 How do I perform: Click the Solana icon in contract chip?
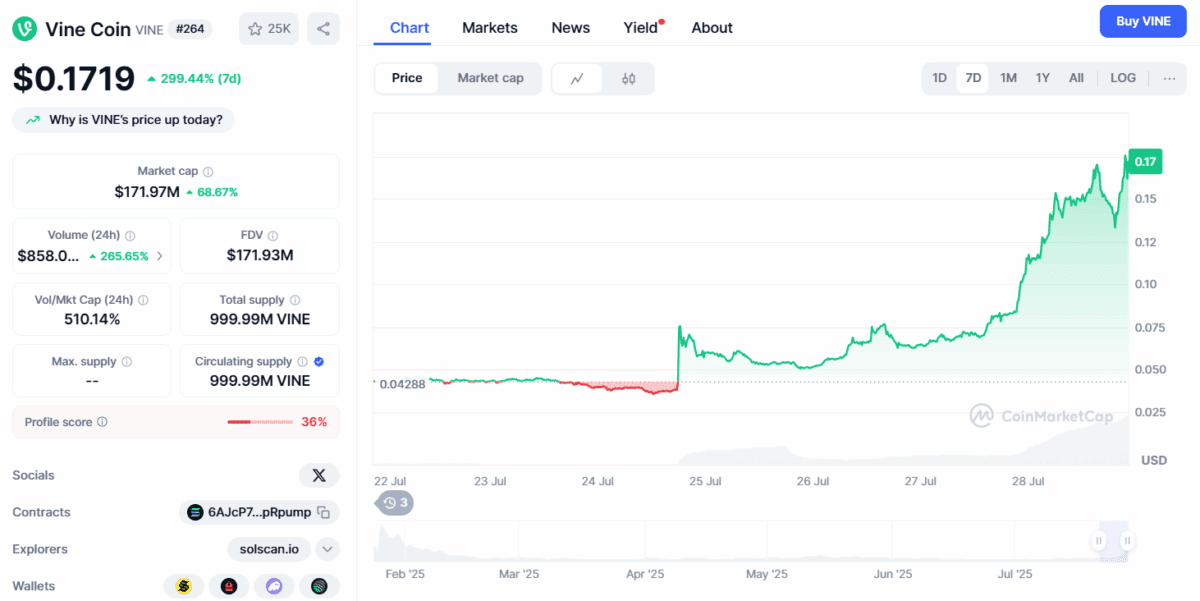click(196, 513)
